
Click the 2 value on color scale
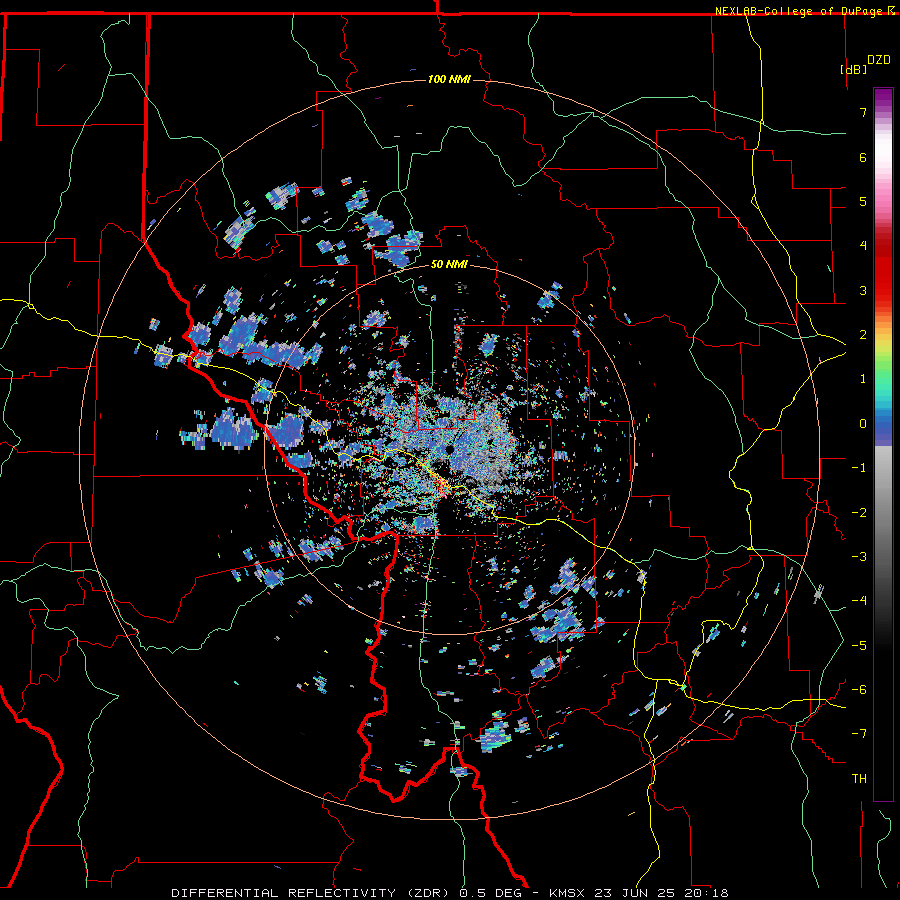point(863,335)
